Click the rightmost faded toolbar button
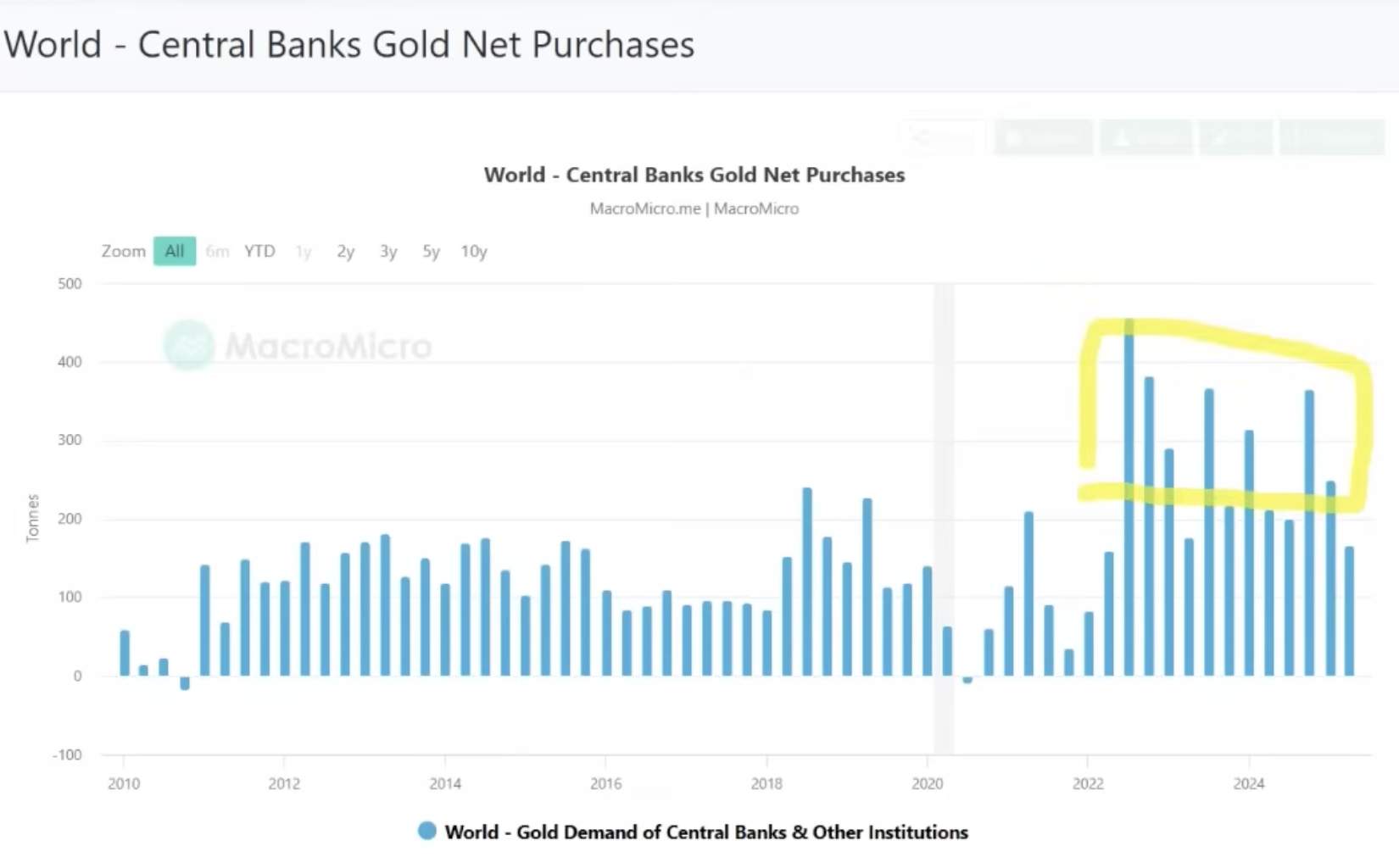This screenshot has height=868, width=1399. coord(1332,137)
